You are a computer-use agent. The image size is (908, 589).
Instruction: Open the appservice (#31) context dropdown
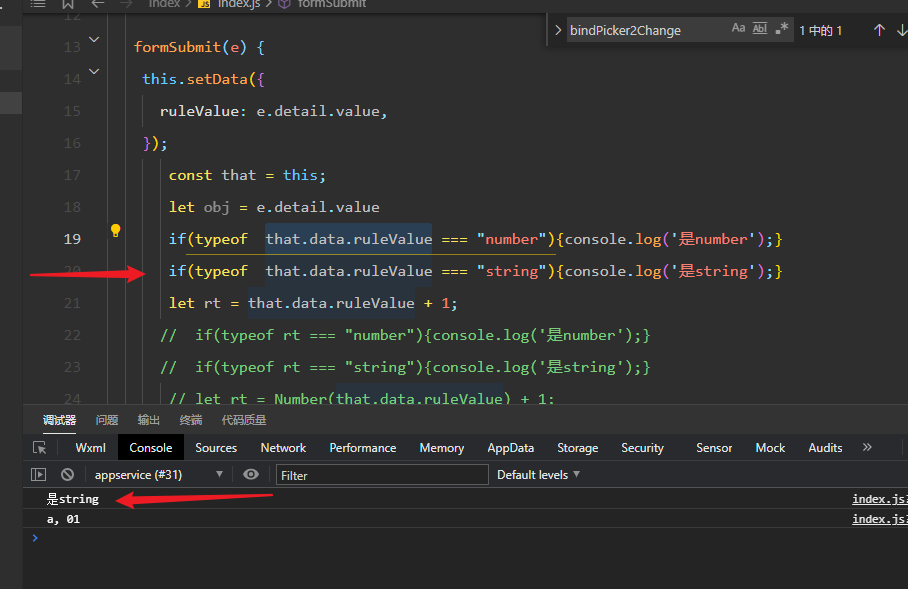159,475
